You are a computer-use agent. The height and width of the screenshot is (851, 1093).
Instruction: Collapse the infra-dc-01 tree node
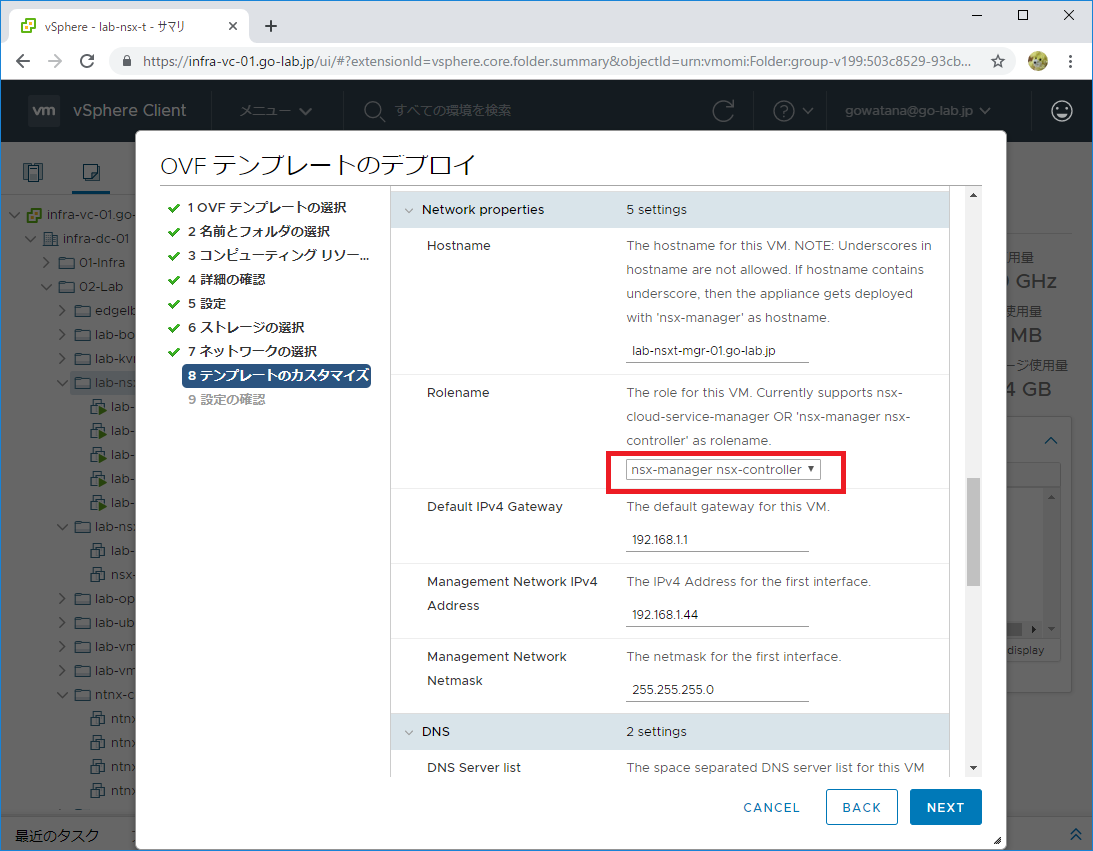31,239
